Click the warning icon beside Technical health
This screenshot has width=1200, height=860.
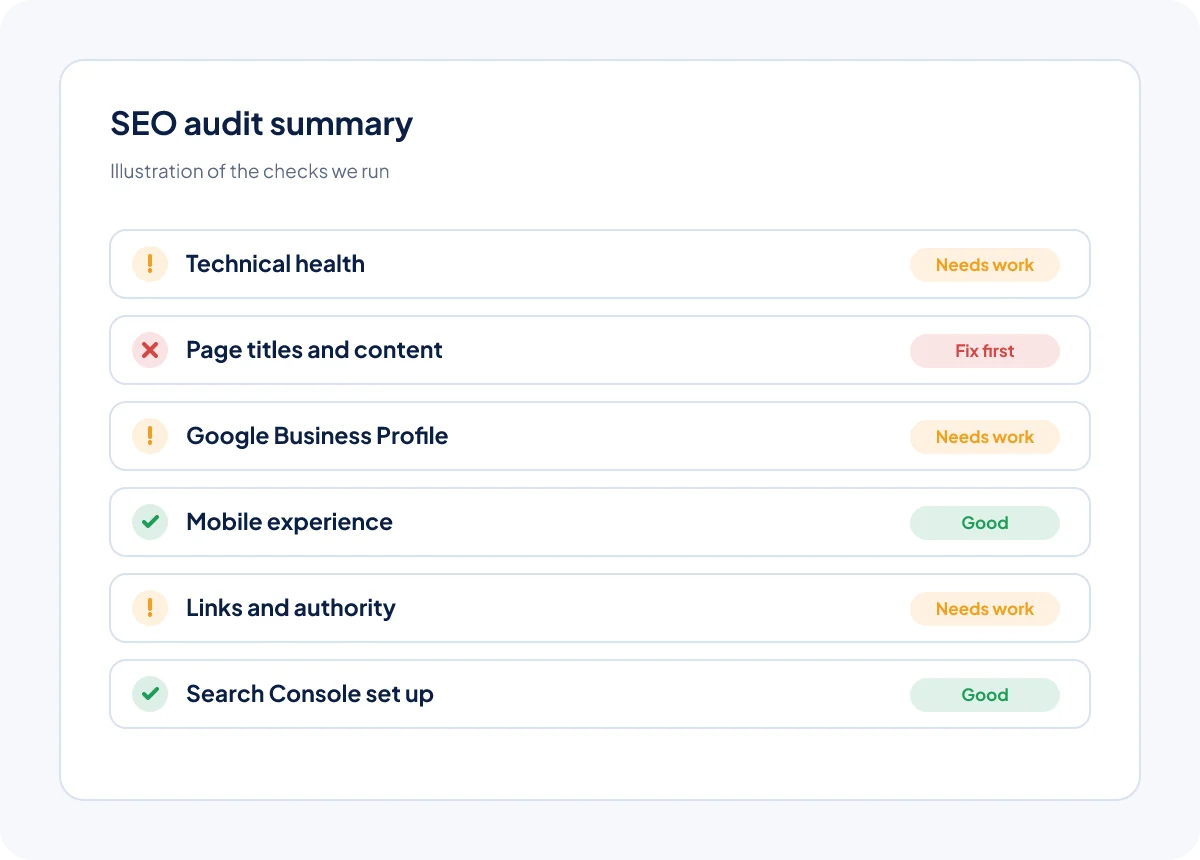coord(150,264)
